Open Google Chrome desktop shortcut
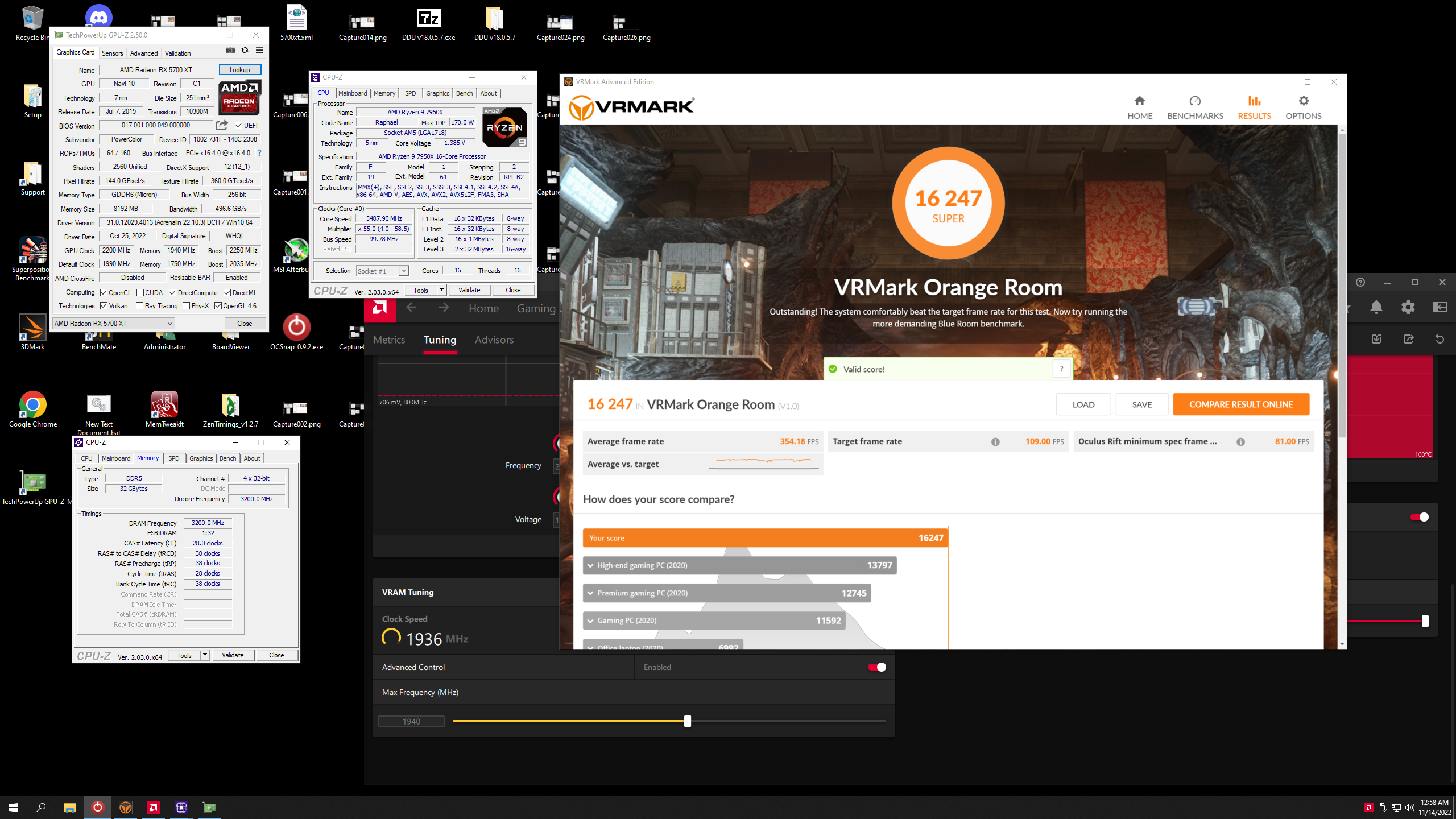1456x819 pixels. pyautogui.click(x=32, y=409)
